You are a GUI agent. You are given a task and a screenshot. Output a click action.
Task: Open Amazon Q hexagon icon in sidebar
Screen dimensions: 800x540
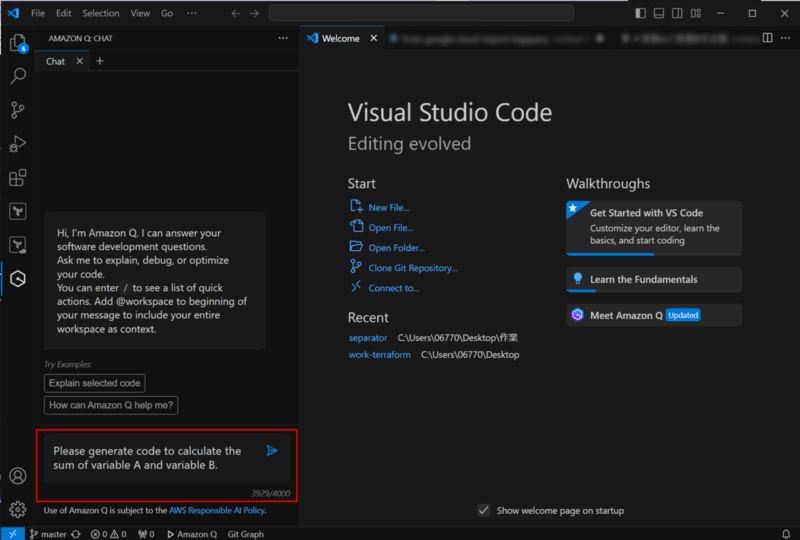pyautogui.click(x=17, y=278)
